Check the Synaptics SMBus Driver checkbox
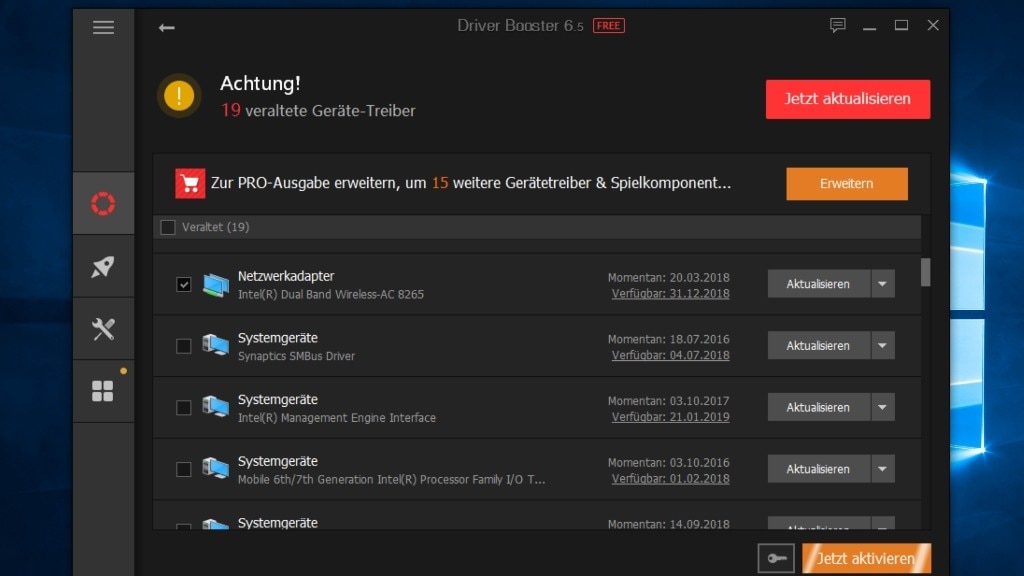 (x=184, y=345)
